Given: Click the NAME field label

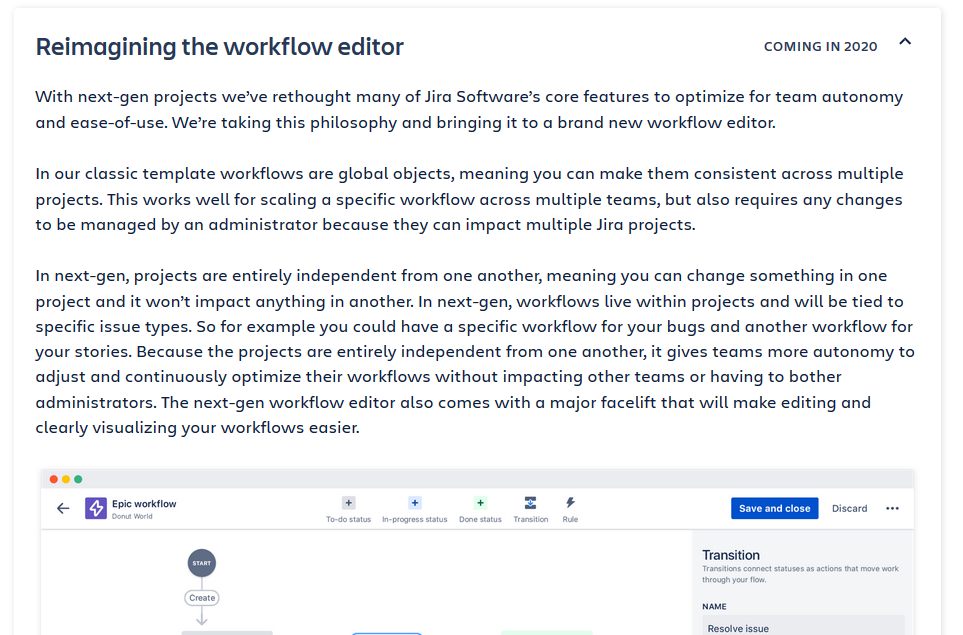Looking at the screenshot, I should (x=714, y=606).
